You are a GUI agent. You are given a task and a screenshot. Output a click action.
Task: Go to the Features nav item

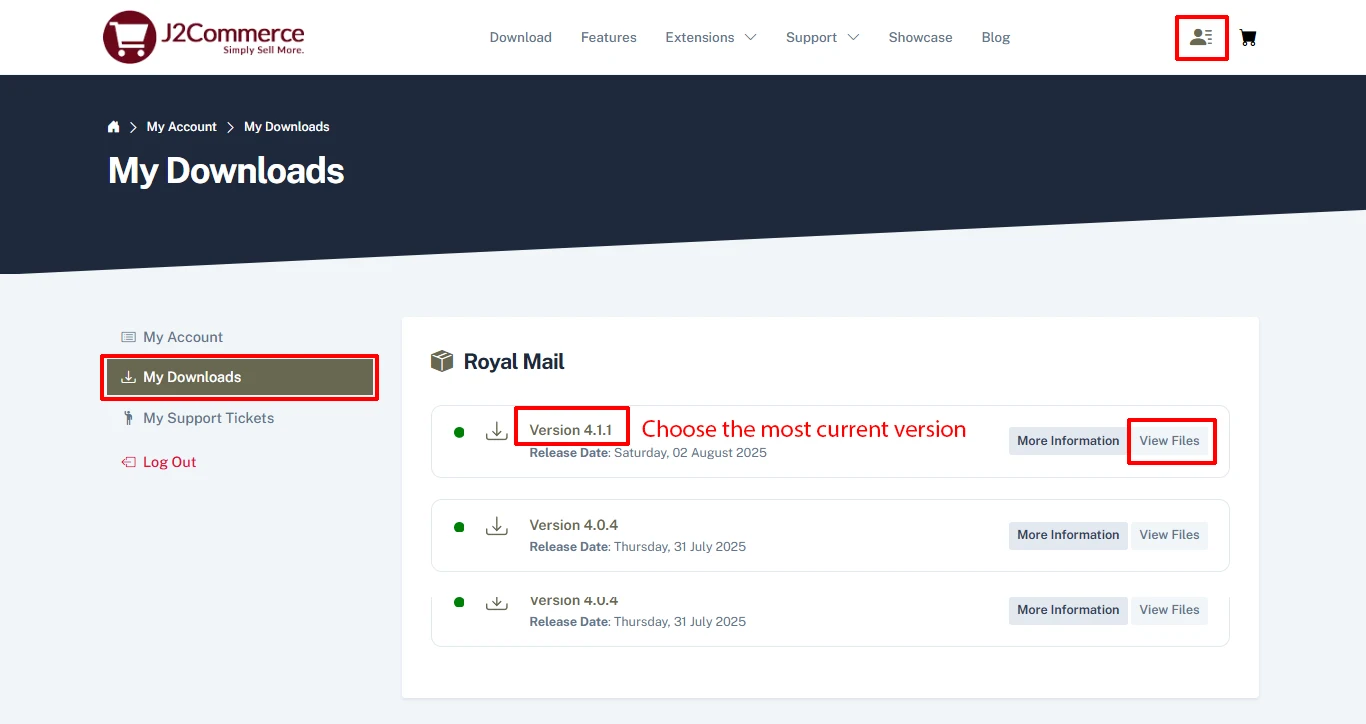tap(609, 38)
